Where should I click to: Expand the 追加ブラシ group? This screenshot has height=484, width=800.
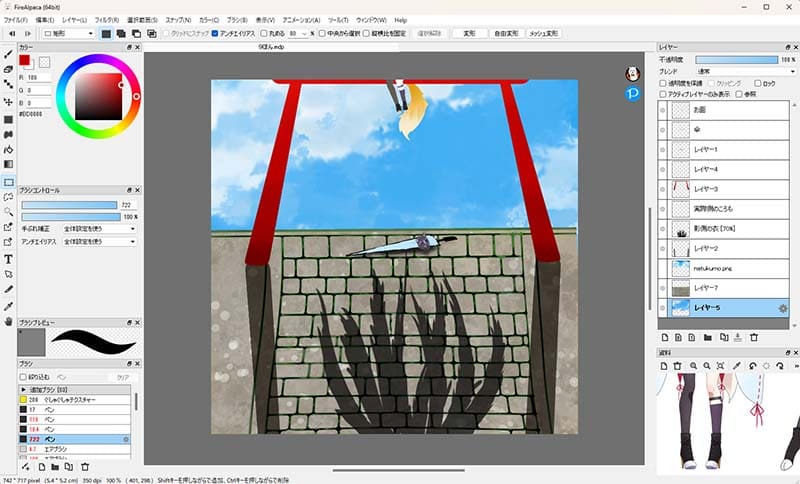point(23,390)
